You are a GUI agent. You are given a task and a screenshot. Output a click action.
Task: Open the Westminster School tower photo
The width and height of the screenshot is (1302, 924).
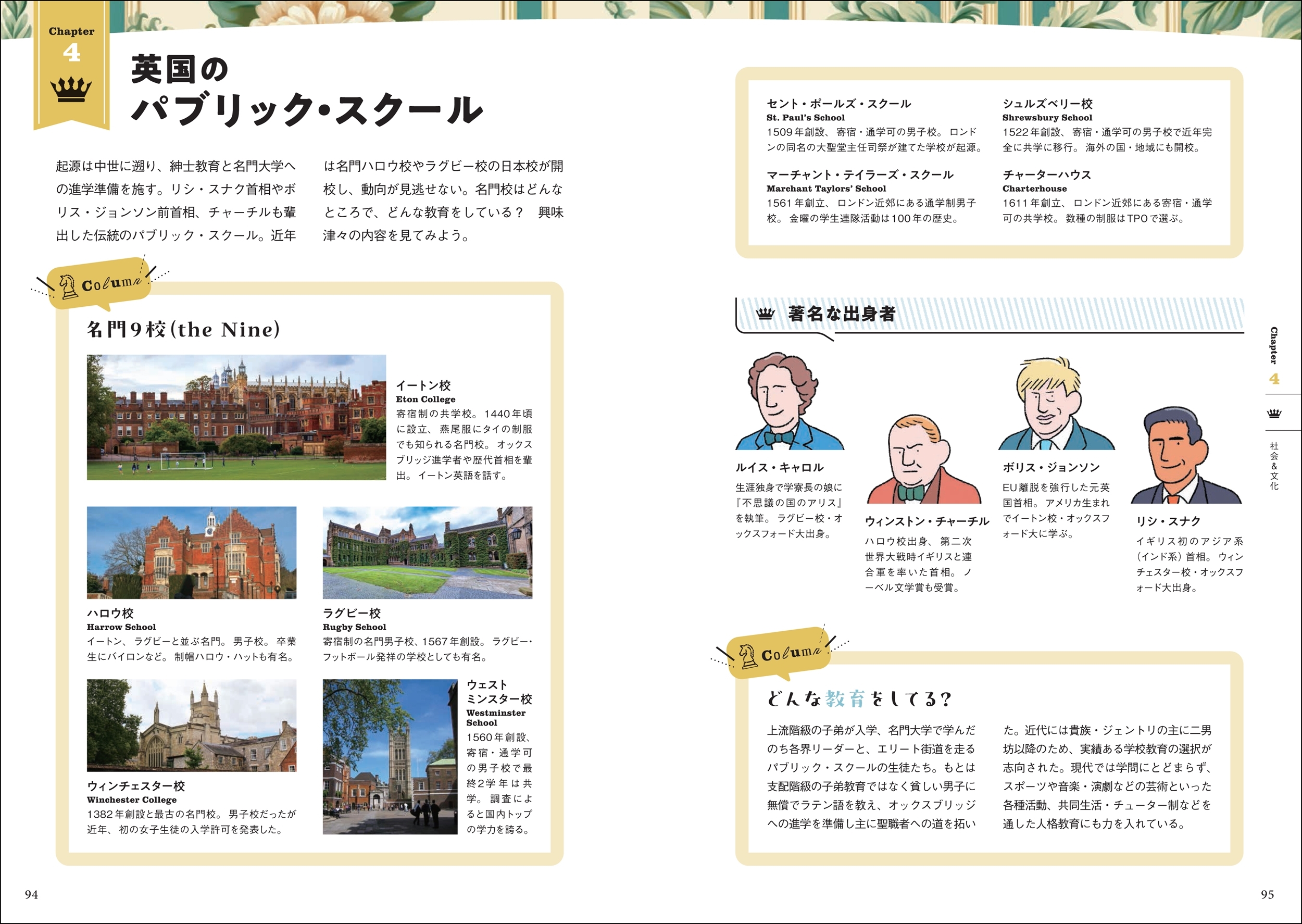[390, 756]
